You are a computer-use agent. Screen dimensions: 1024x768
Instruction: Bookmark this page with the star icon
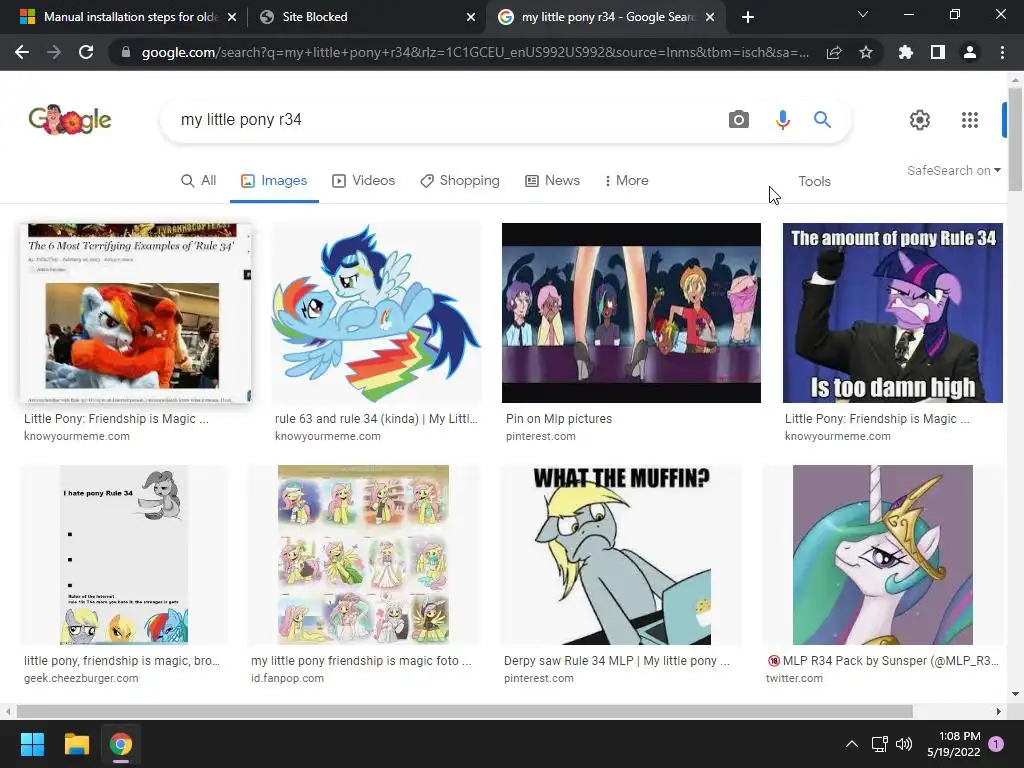pyautogui.click(x=866, y=52)
